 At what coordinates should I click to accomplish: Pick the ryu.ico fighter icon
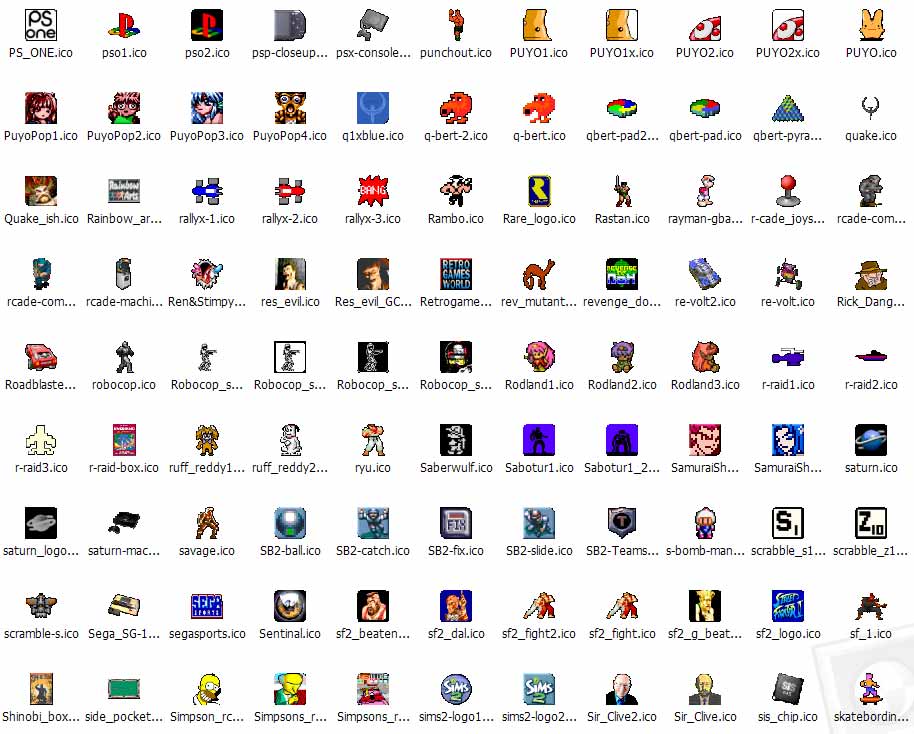[x=373, y=440]
